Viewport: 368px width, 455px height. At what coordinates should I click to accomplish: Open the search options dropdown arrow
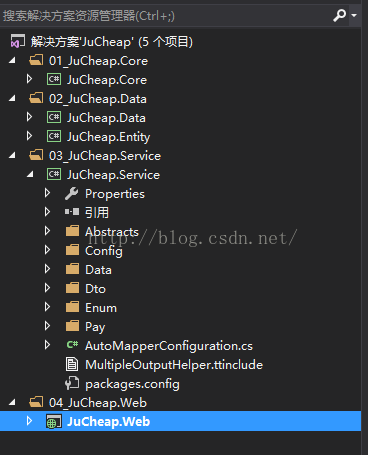(x=354, y=15)
